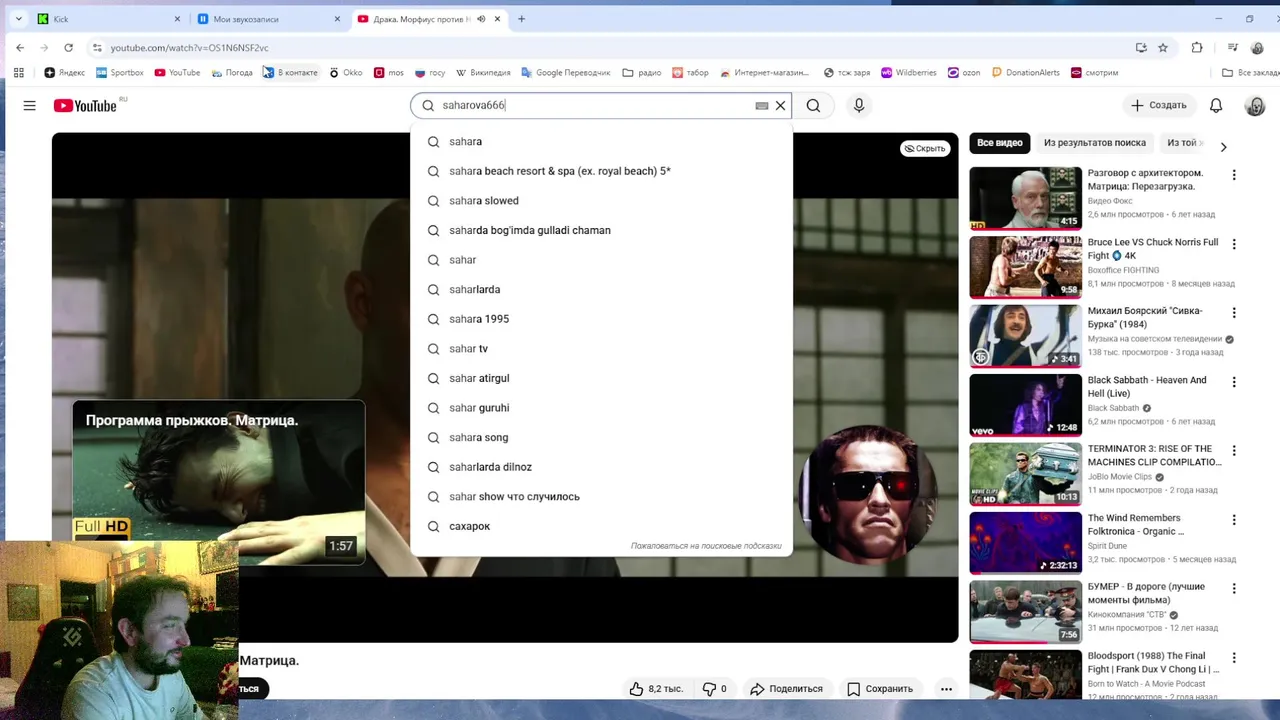Open the Яндекс bookmark
1280x720 pixels.
[65, 72]
